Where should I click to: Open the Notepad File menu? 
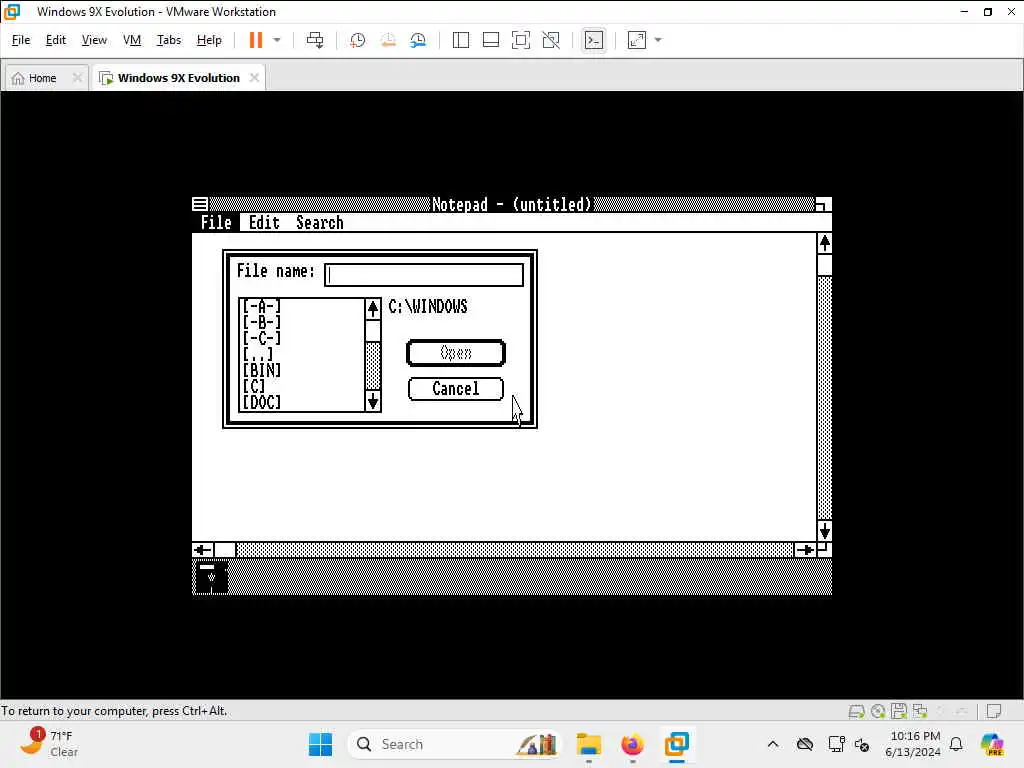(x=216, y=223)
